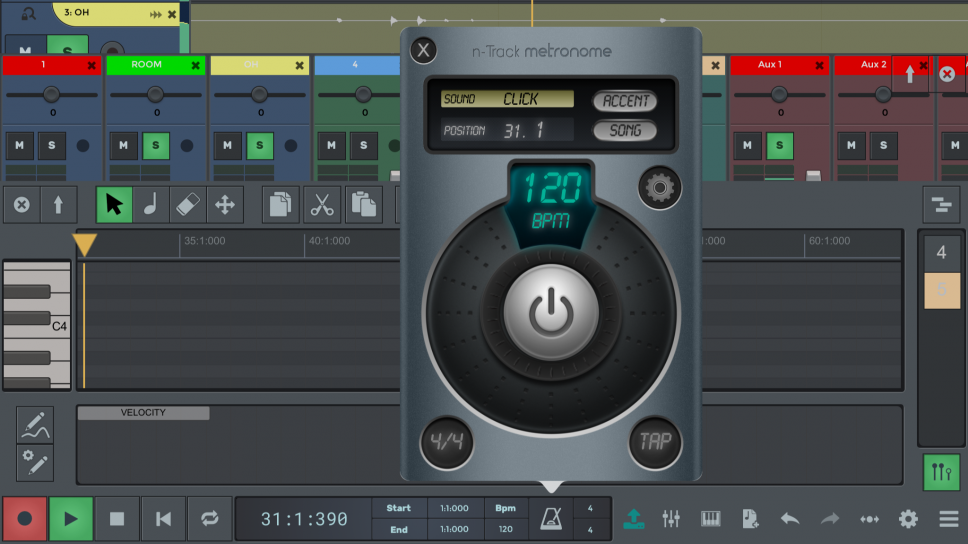The image size is (968, 544).
Task: Select the VELOCITY controller lane label
Action: click(x=143, y=412)
